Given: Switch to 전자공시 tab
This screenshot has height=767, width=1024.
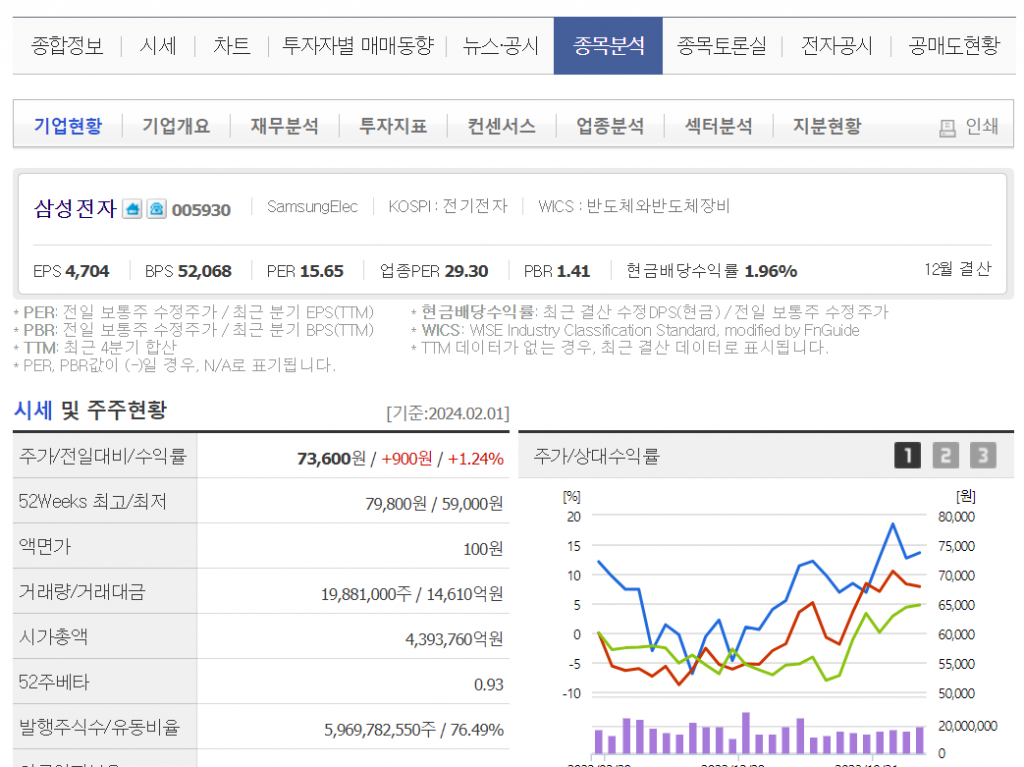Looking at the screenshot, I should pyautogui.click(x=837, y=46).
